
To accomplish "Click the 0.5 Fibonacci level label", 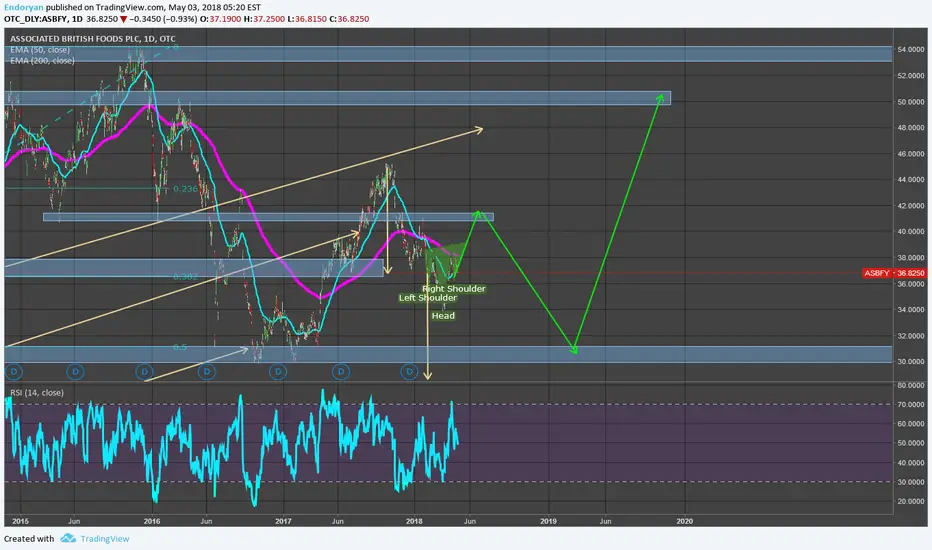I will click(x=180, y=347).
